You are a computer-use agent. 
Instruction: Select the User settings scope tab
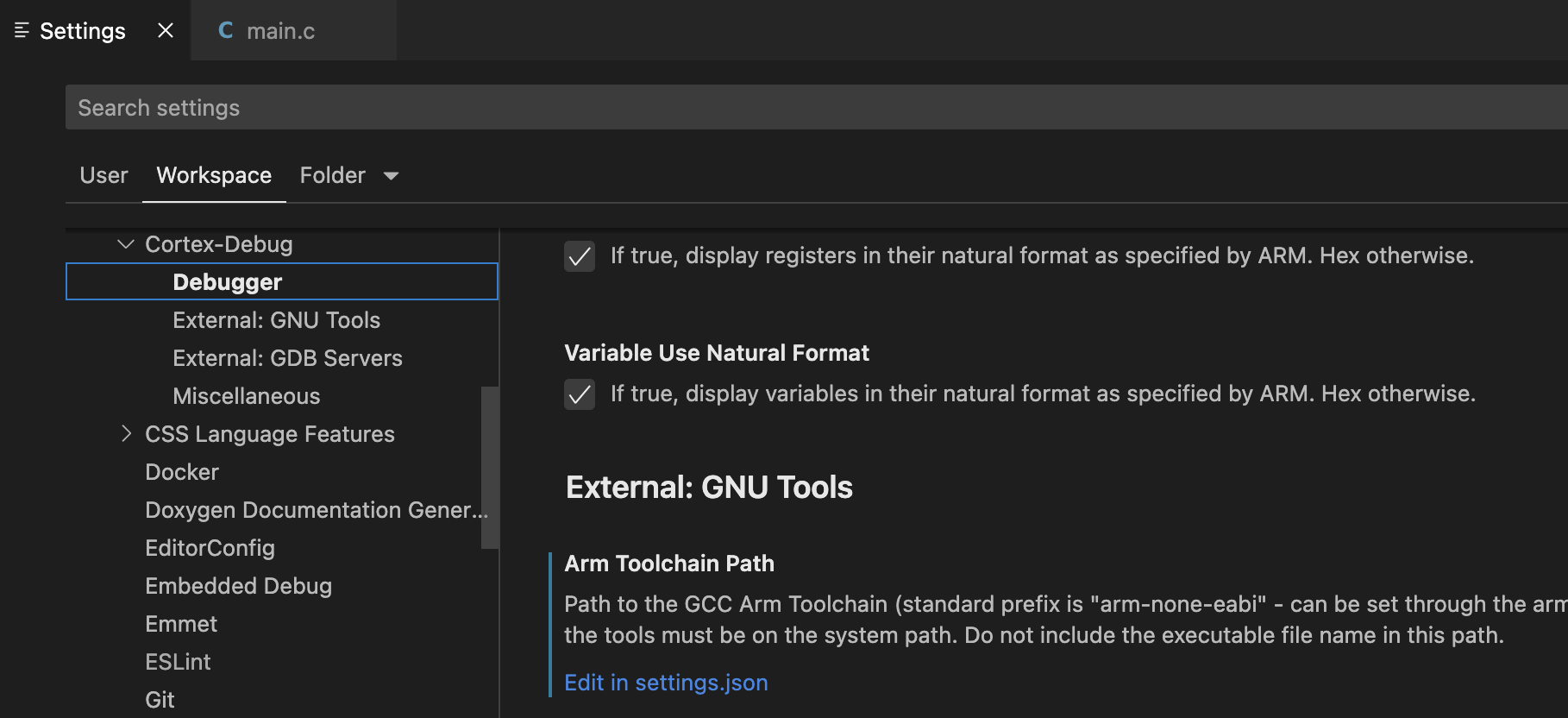click(103, 175)
